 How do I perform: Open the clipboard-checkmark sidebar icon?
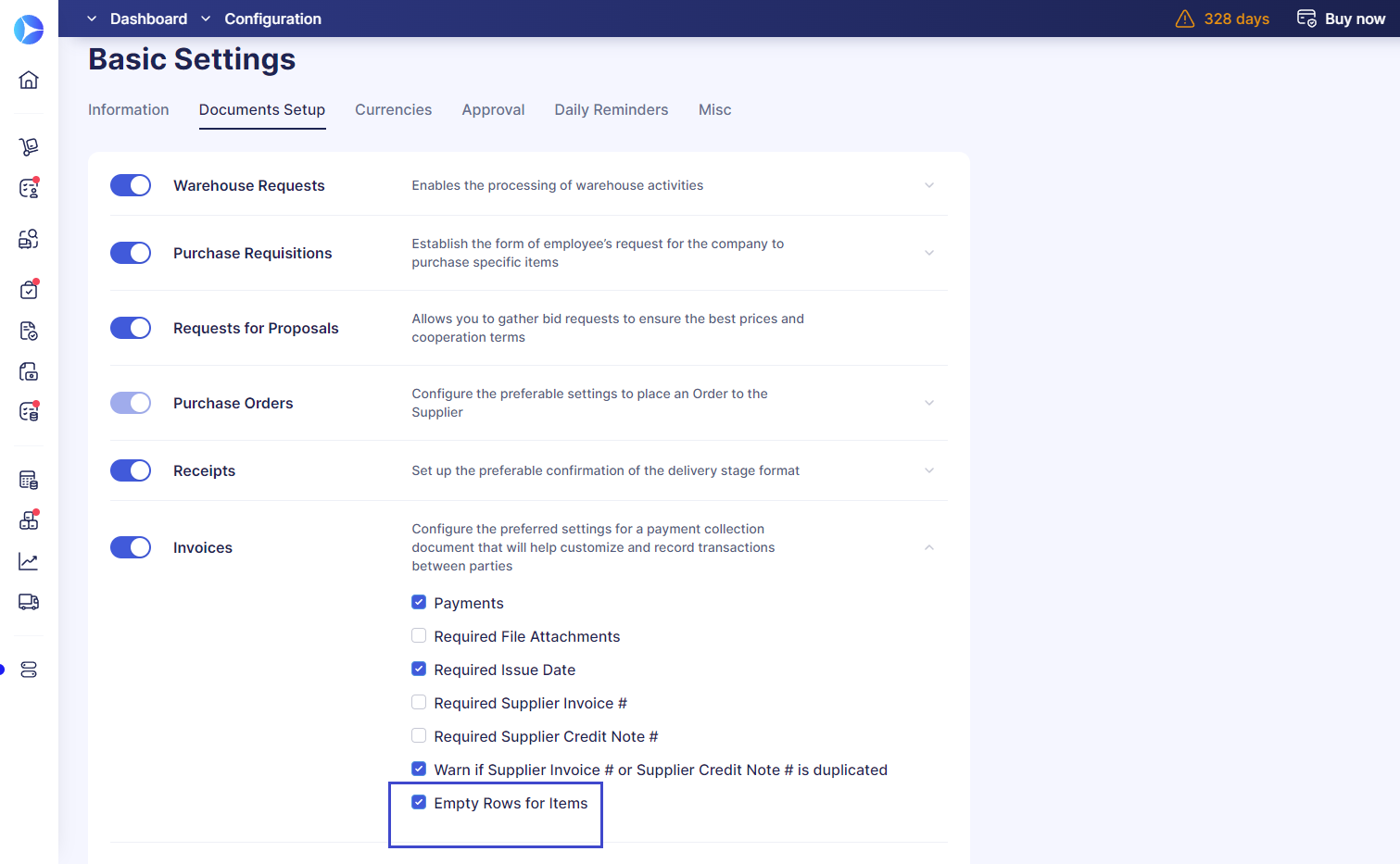[x=29, y=290]
